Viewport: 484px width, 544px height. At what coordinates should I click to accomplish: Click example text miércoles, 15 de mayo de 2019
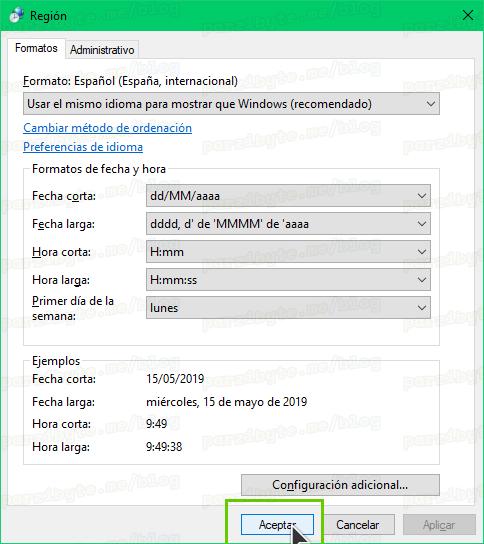[x=227, y=402]
